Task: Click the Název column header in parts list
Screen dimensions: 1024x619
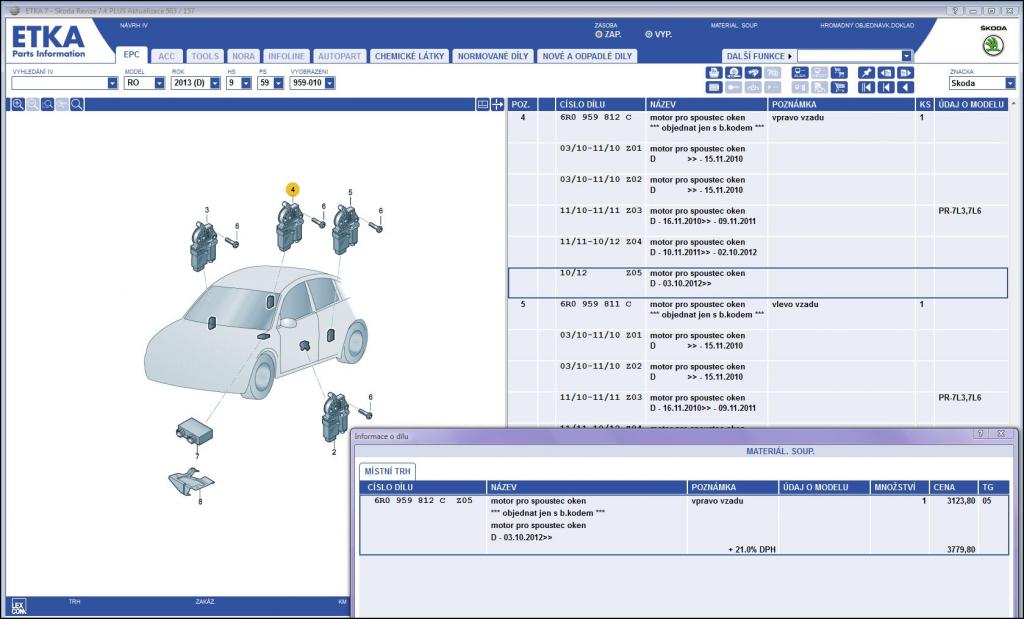Action: click(707, 104)
